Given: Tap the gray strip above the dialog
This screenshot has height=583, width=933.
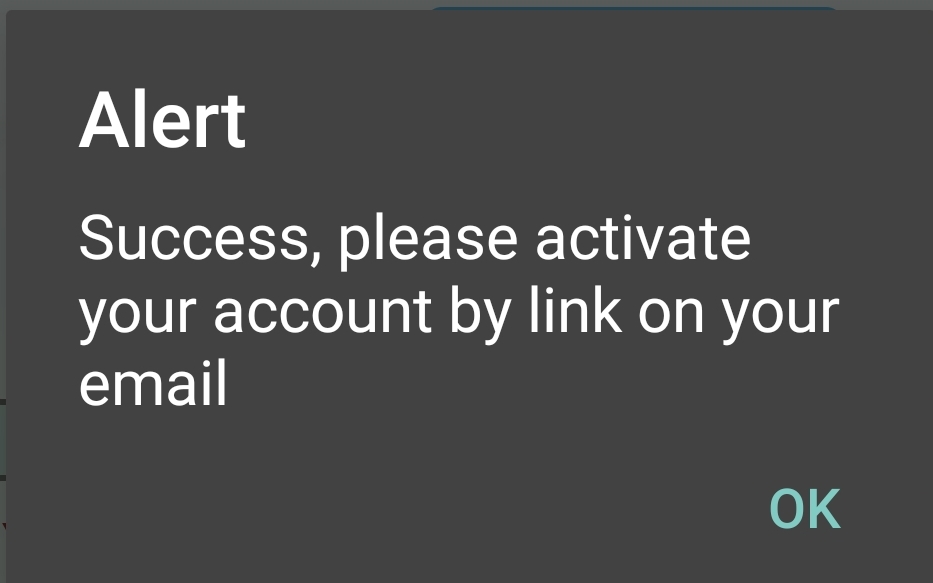Looking at the screenshot, I should (x=214, y=4).
